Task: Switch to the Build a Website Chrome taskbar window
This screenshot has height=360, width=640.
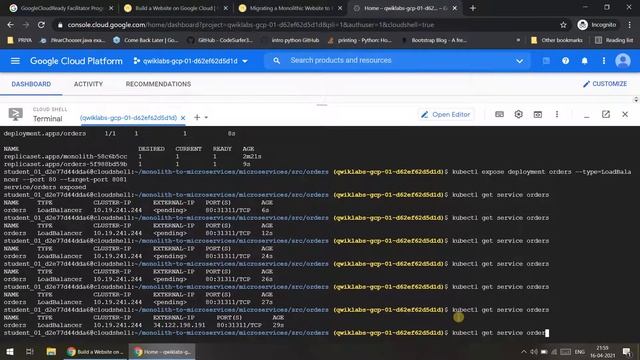Action: click(95, 351)
